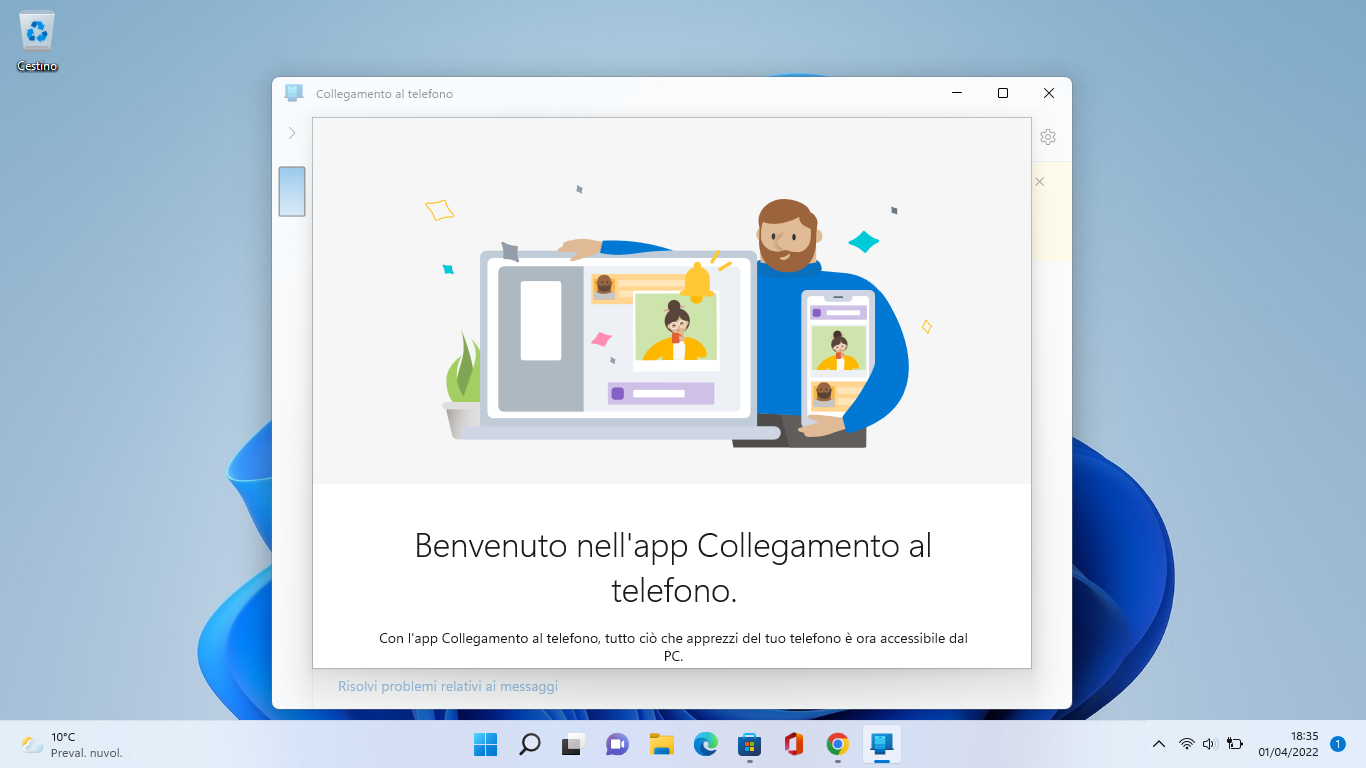This screenshot has height=768, width=1366.
Task: Open File Explorer from taskbar
Action: pos(661,744)
